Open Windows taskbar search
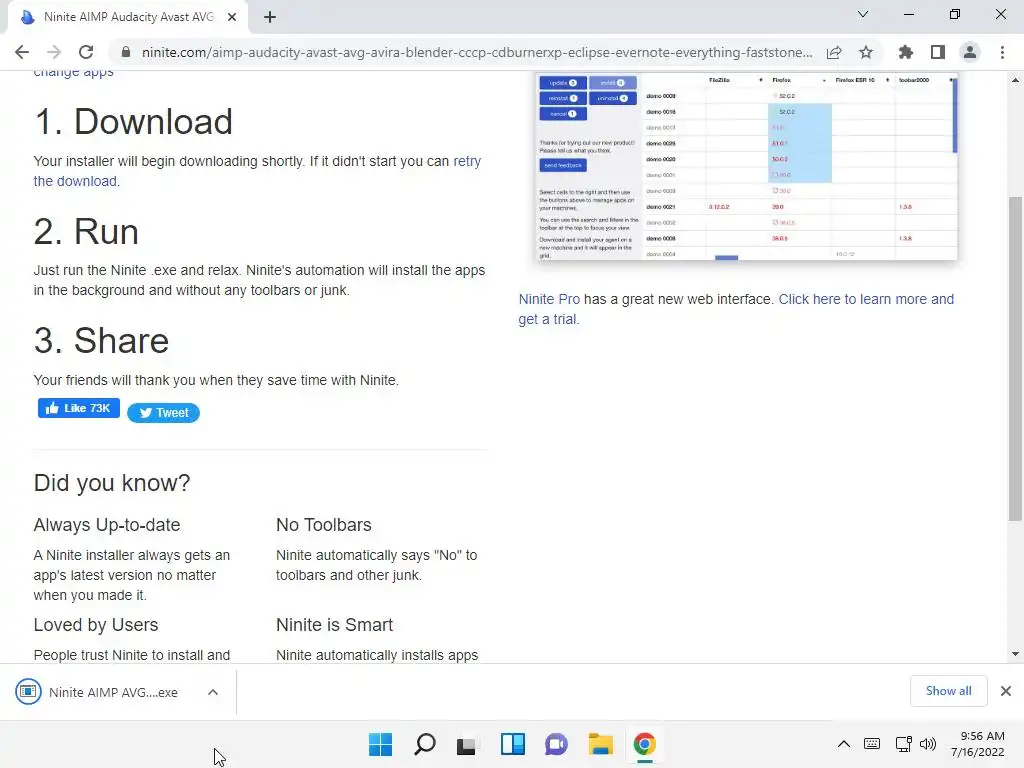The image size is (1024, 768). pos(425,744)
